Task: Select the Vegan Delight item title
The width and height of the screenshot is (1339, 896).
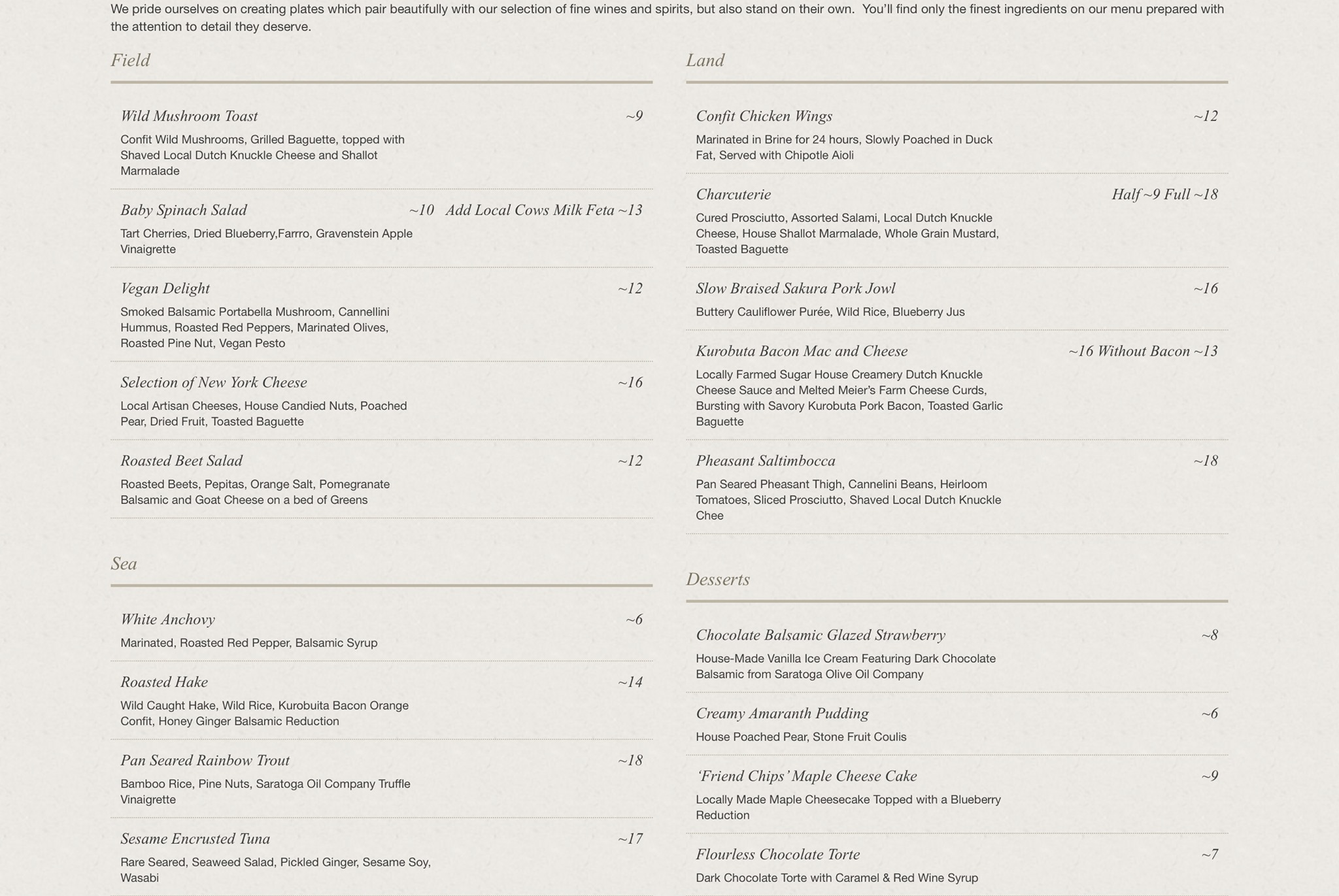Action: pyautogui.click(x=165, y=289)
